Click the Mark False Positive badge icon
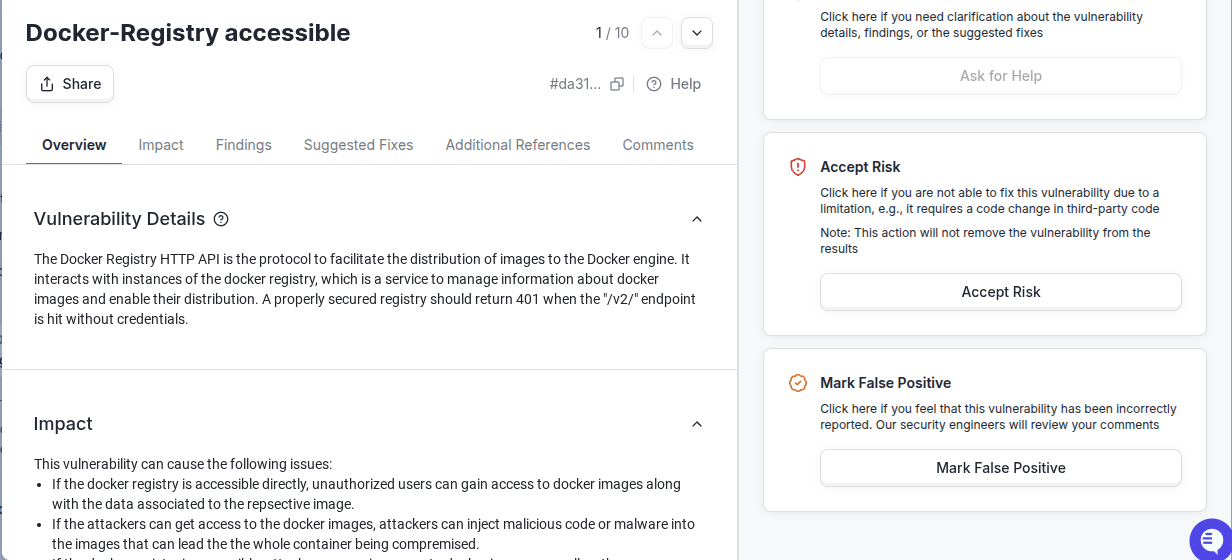1232x560 pixels. 798,383
